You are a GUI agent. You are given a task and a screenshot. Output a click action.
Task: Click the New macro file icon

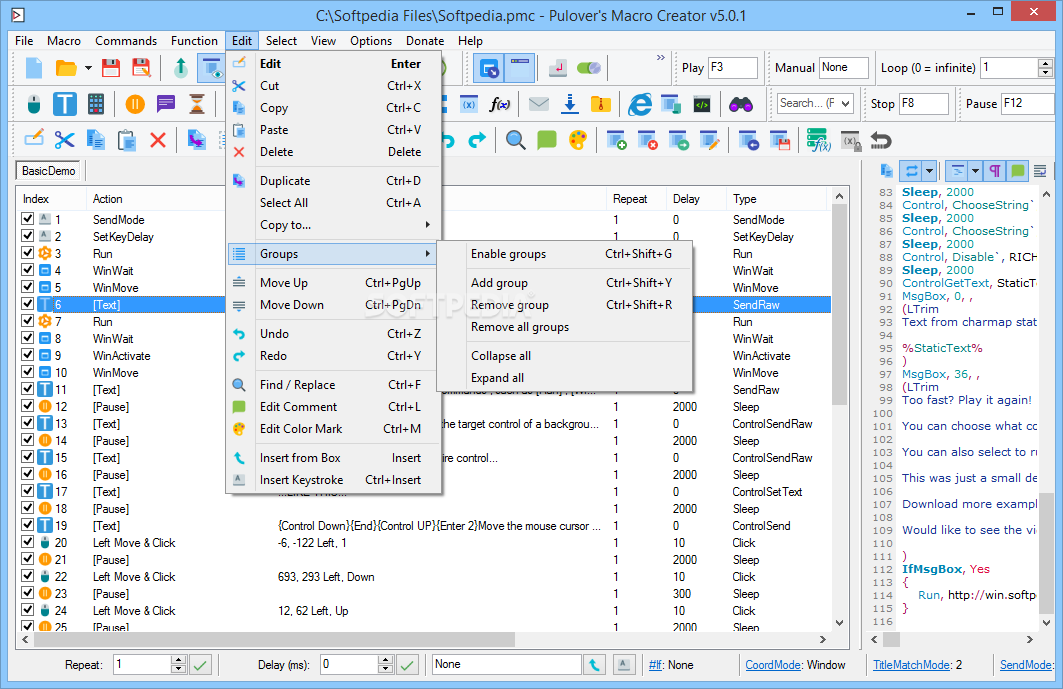pos(34,68)
